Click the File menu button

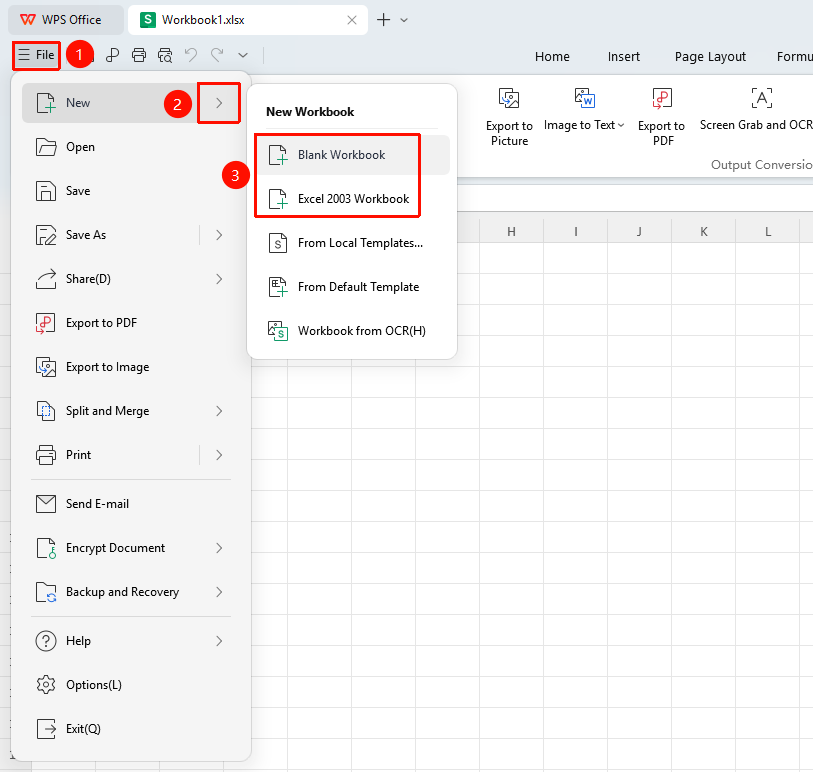[x=36, y=55]
